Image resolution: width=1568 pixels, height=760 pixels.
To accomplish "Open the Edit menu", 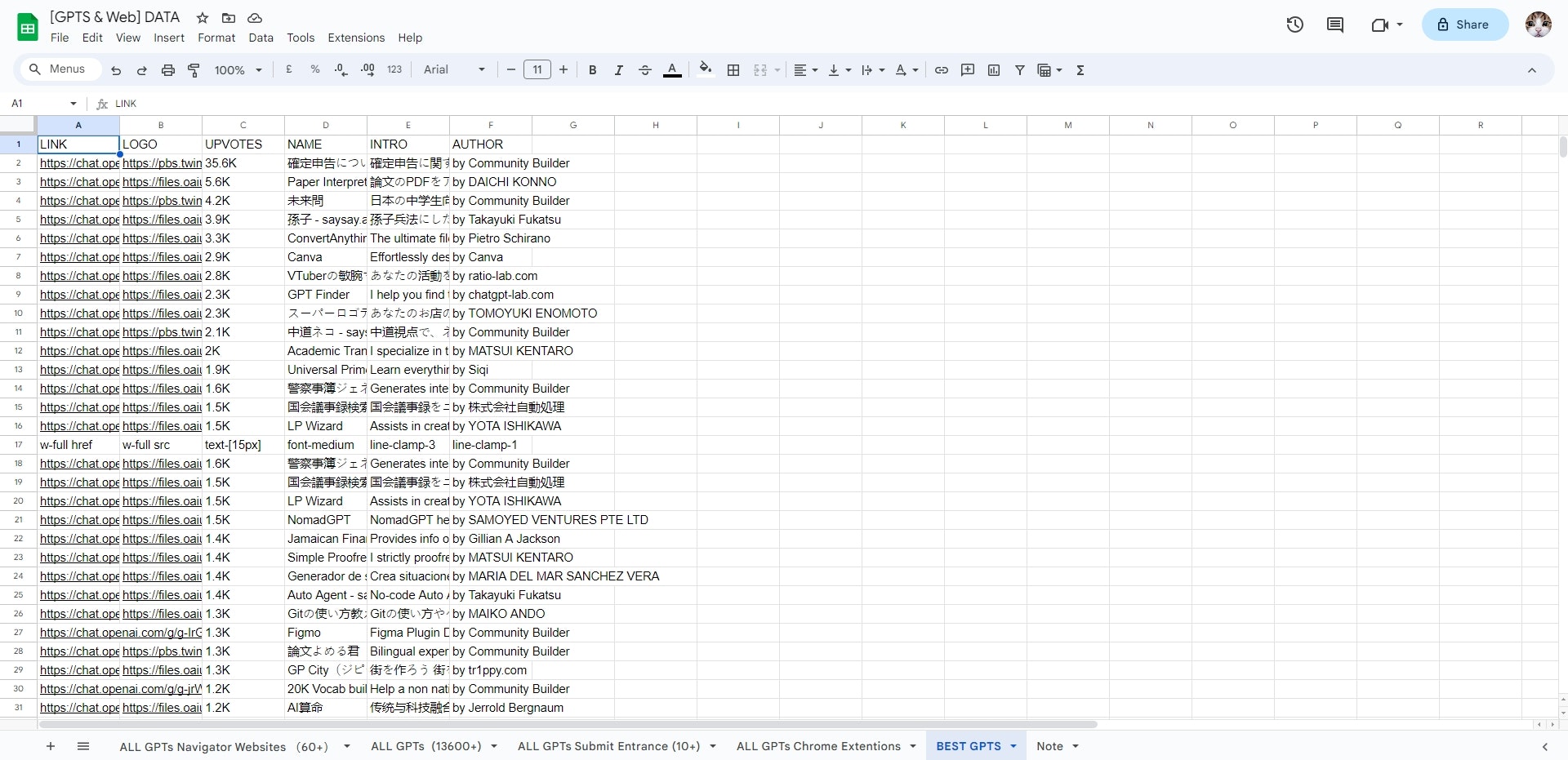I will 92,38.
